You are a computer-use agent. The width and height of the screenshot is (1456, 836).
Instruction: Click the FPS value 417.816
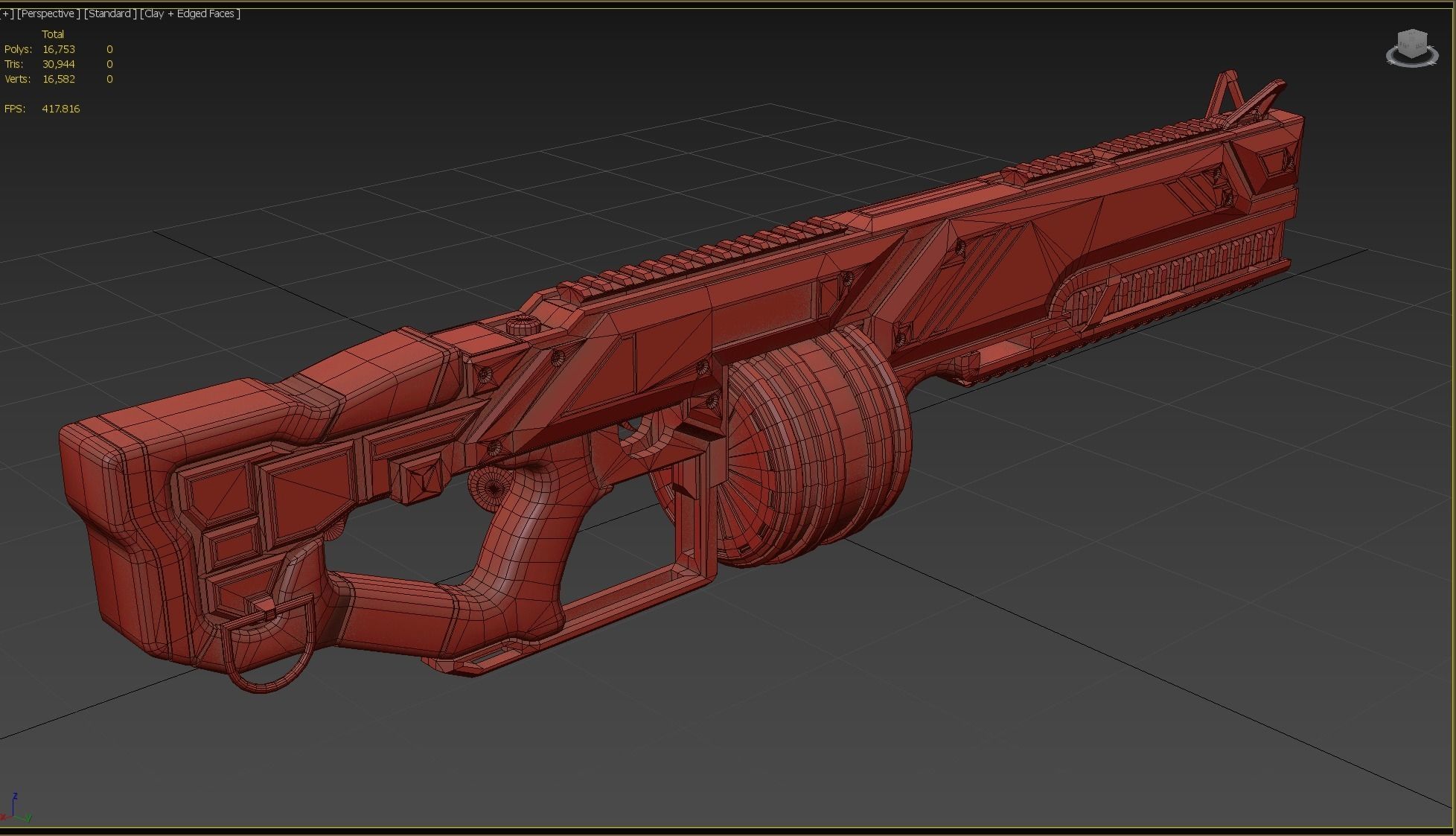pos(61,109)
